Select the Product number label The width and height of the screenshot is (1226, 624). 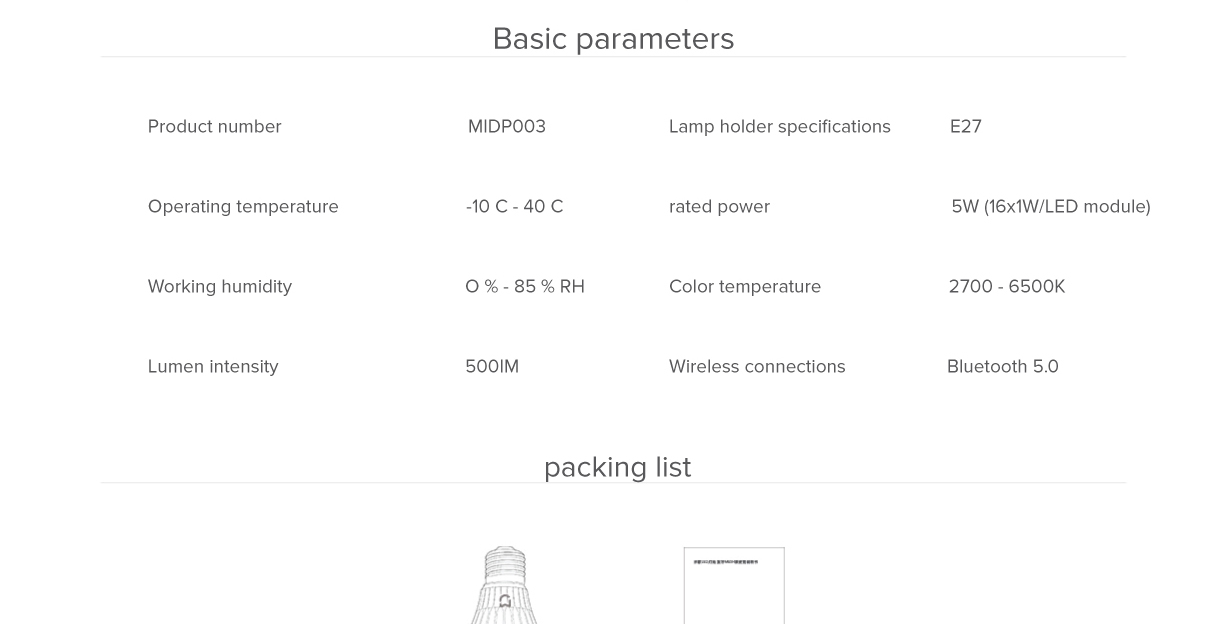[214, 127]
